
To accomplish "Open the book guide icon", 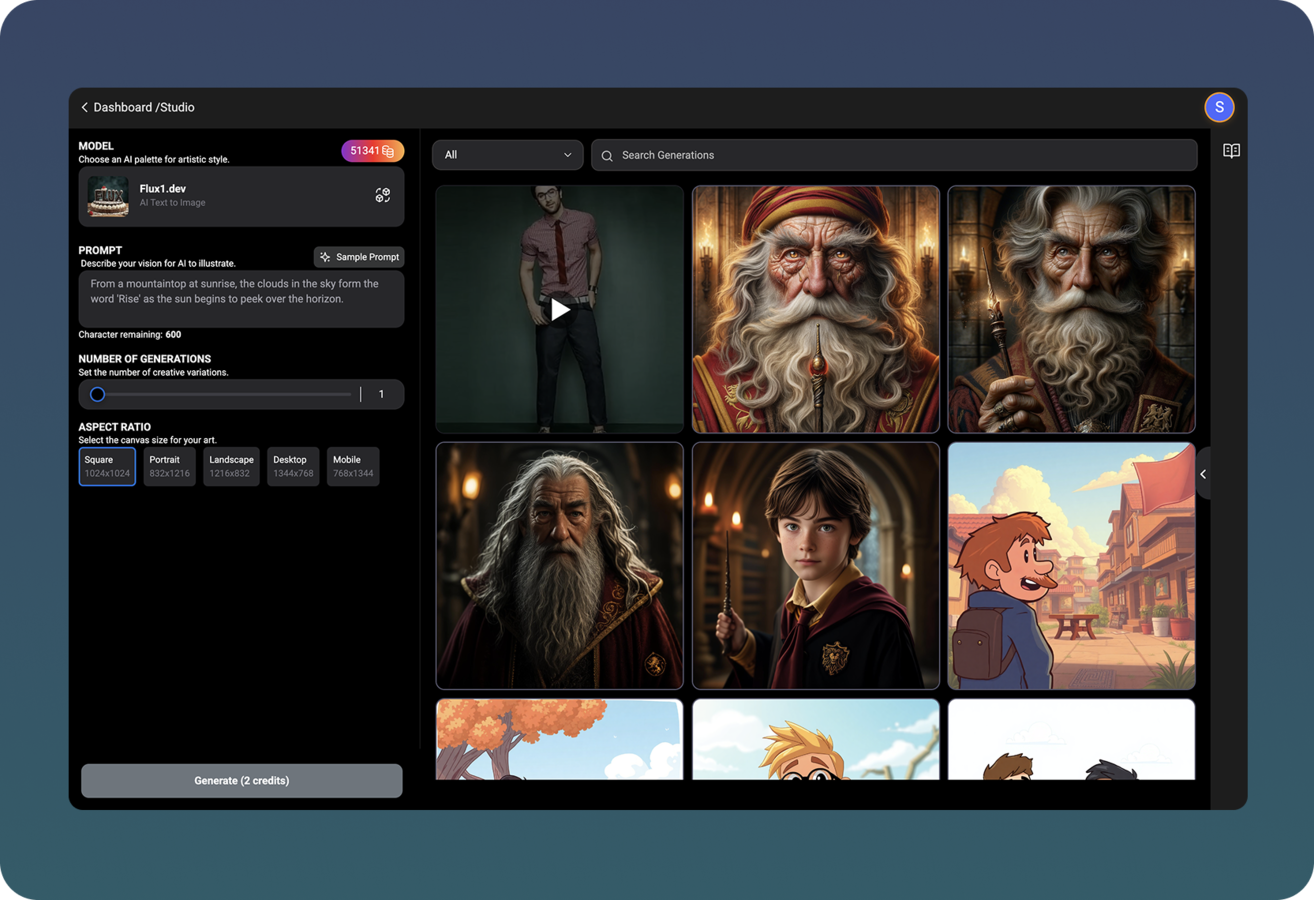I will 1231,151.
